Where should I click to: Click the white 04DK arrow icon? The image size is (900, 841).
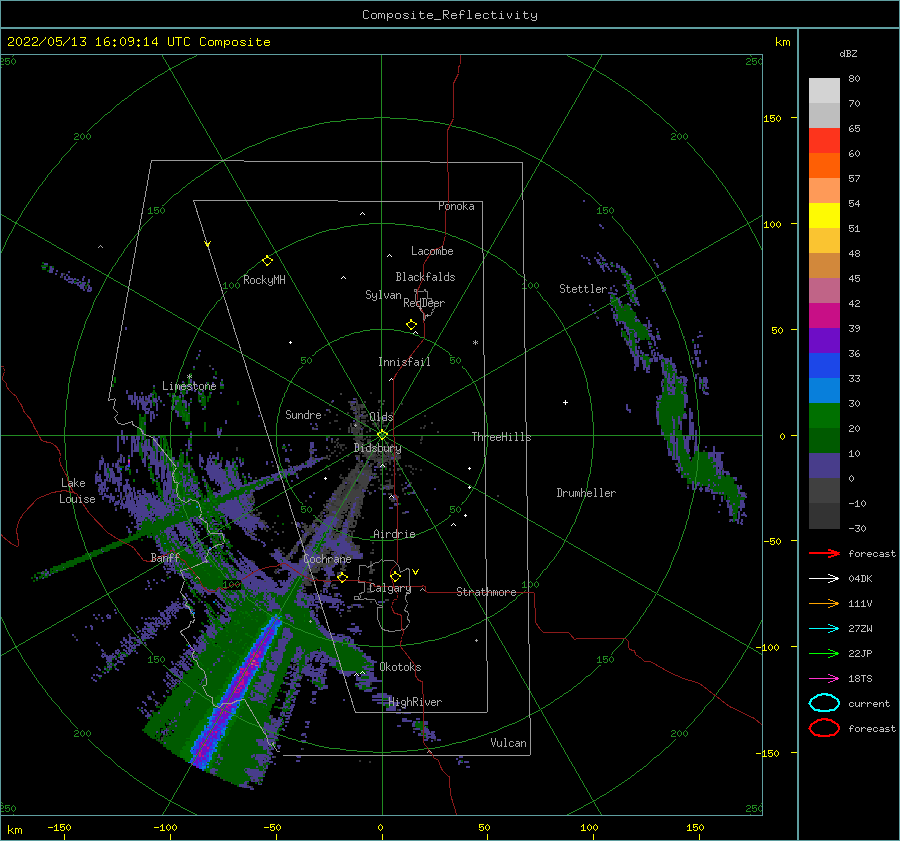click(824, 578)
